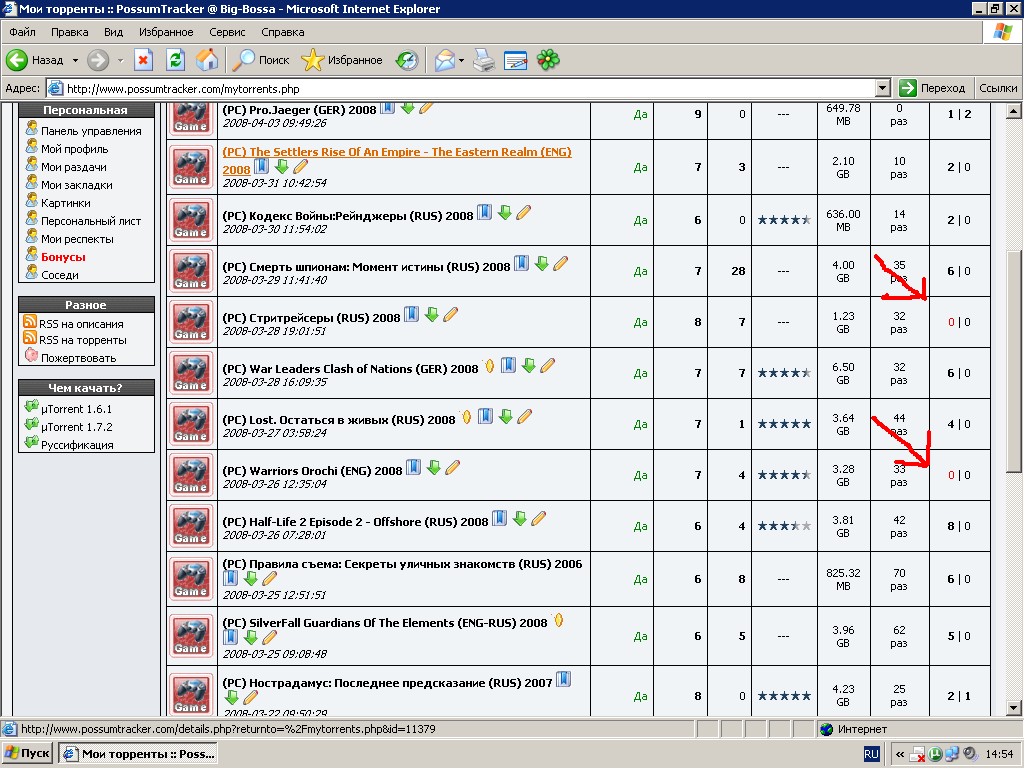Click the Edit page toolbar icon
1025x770 pixels.
(x=515, y=60)
